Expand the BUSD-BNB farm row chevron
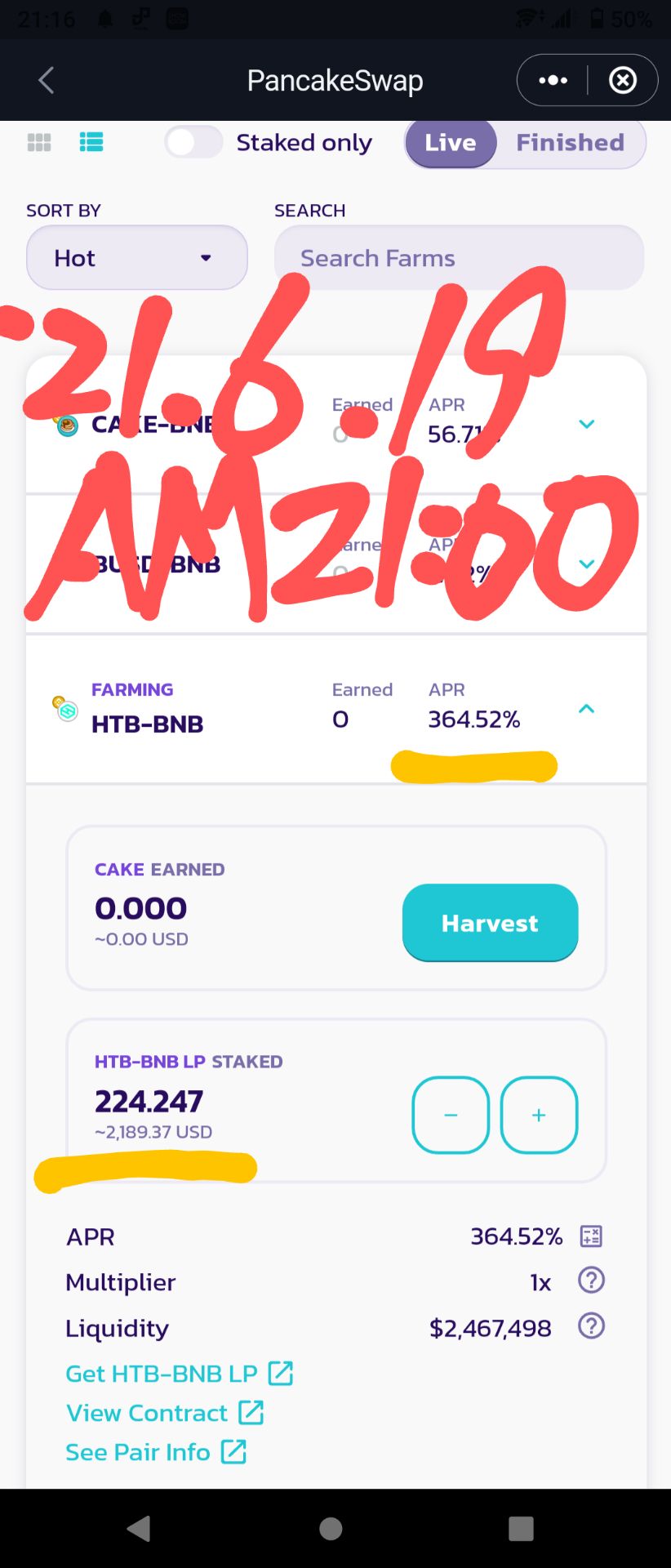The image size is (671, 1568). 586,564
